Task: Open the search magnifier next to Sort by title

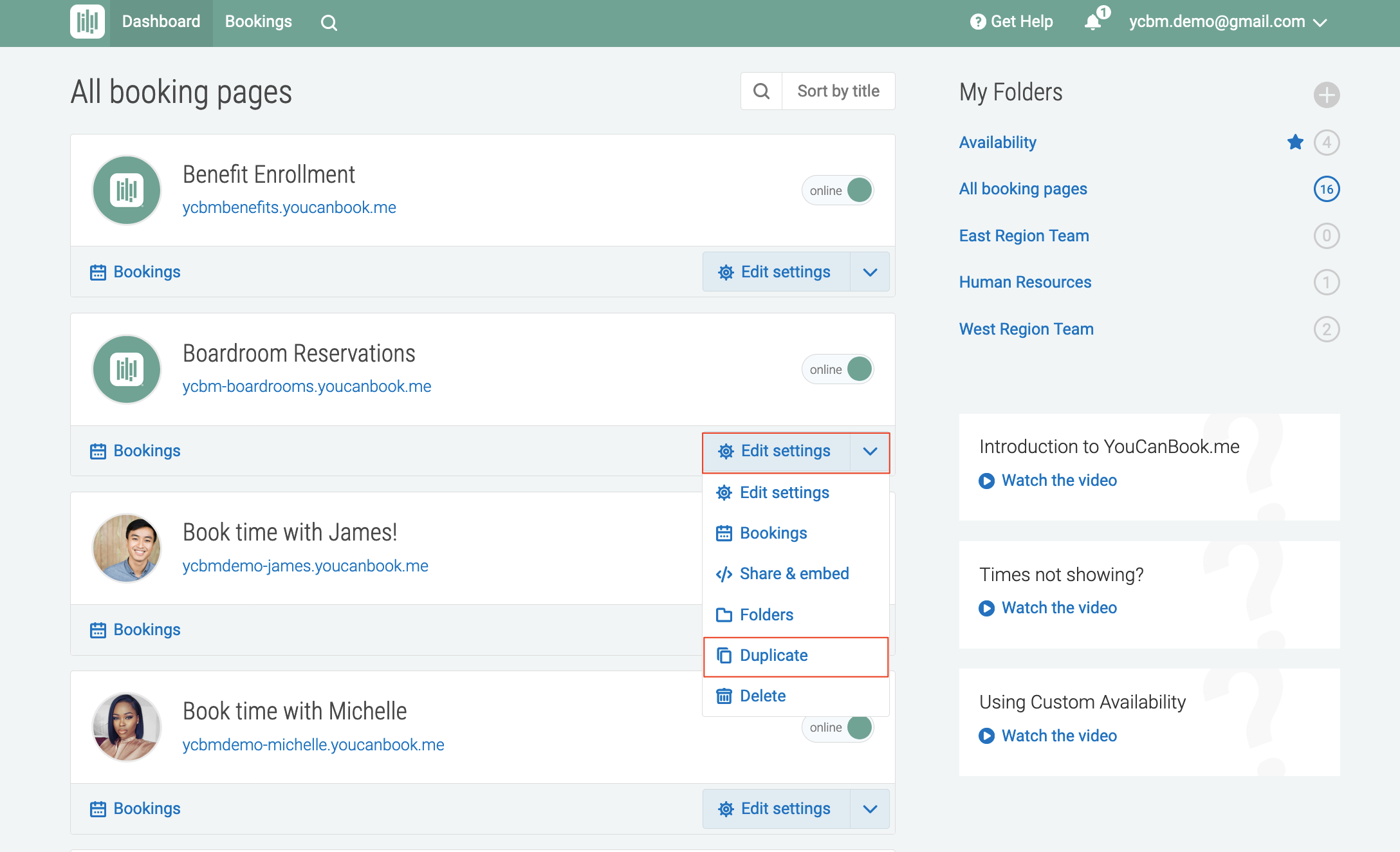Action: coord(761,91)
